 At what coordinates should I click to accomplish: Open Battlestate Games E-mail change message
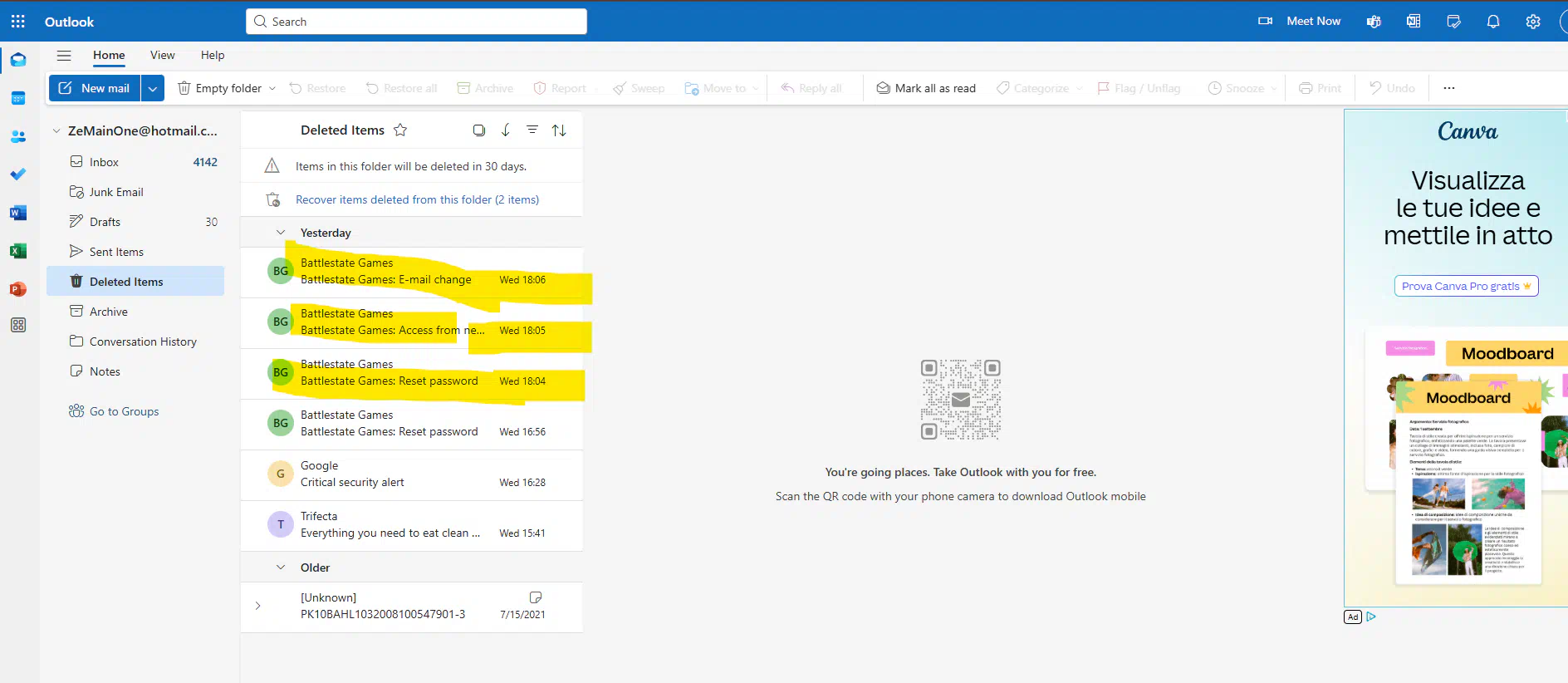pyautogui.click(x=412, y=272)
